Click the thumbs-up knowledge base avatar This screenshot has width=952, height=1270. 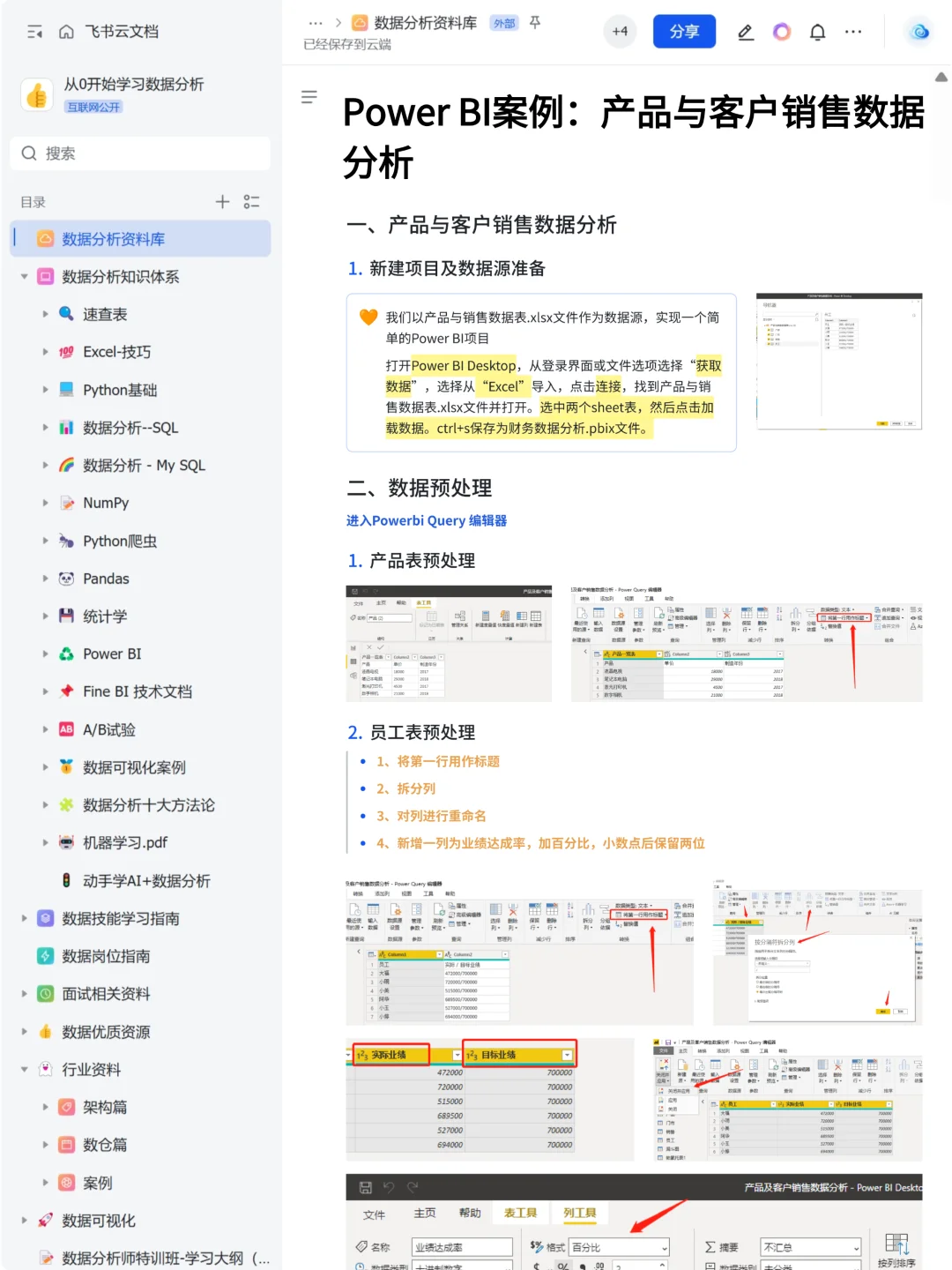point(37,94)
